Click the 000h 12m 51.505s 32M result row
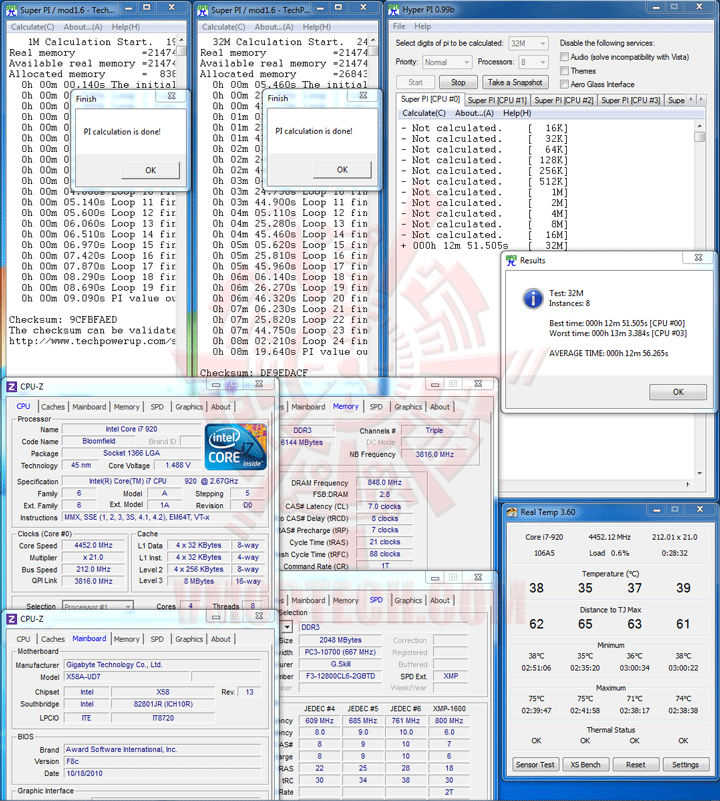This screenshot has width=720, height=801. tap(483, 246)
